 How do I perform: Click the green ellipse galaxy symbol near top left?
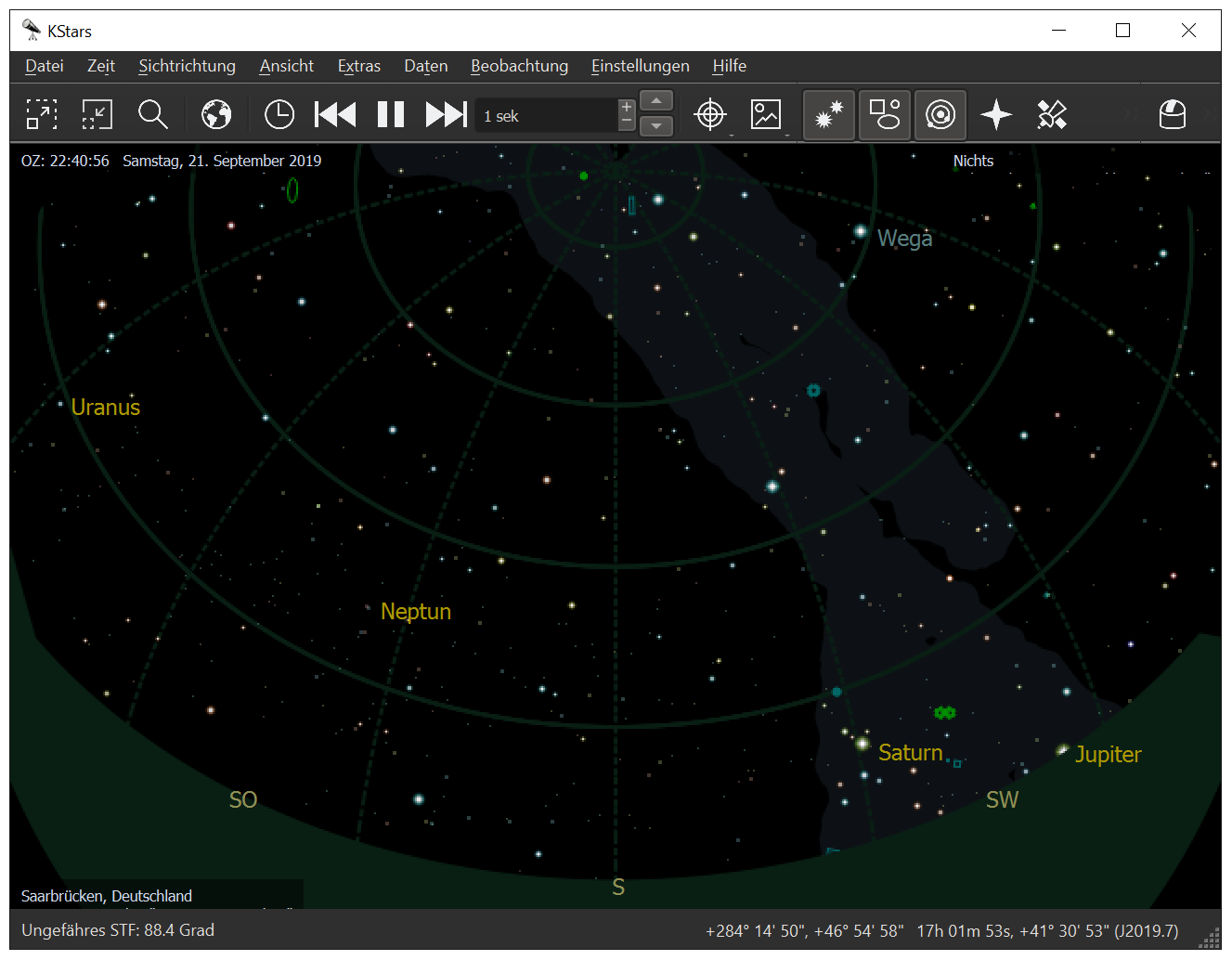tap(292, 190)
